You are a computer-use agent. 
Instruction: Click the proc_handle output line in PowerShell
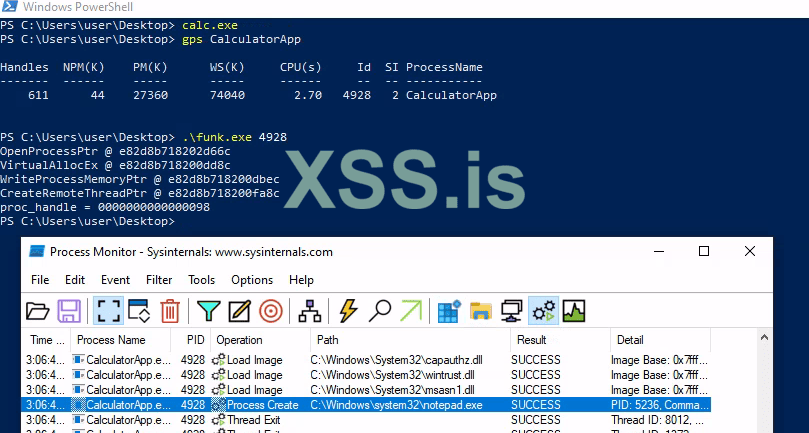click(105, 207)
